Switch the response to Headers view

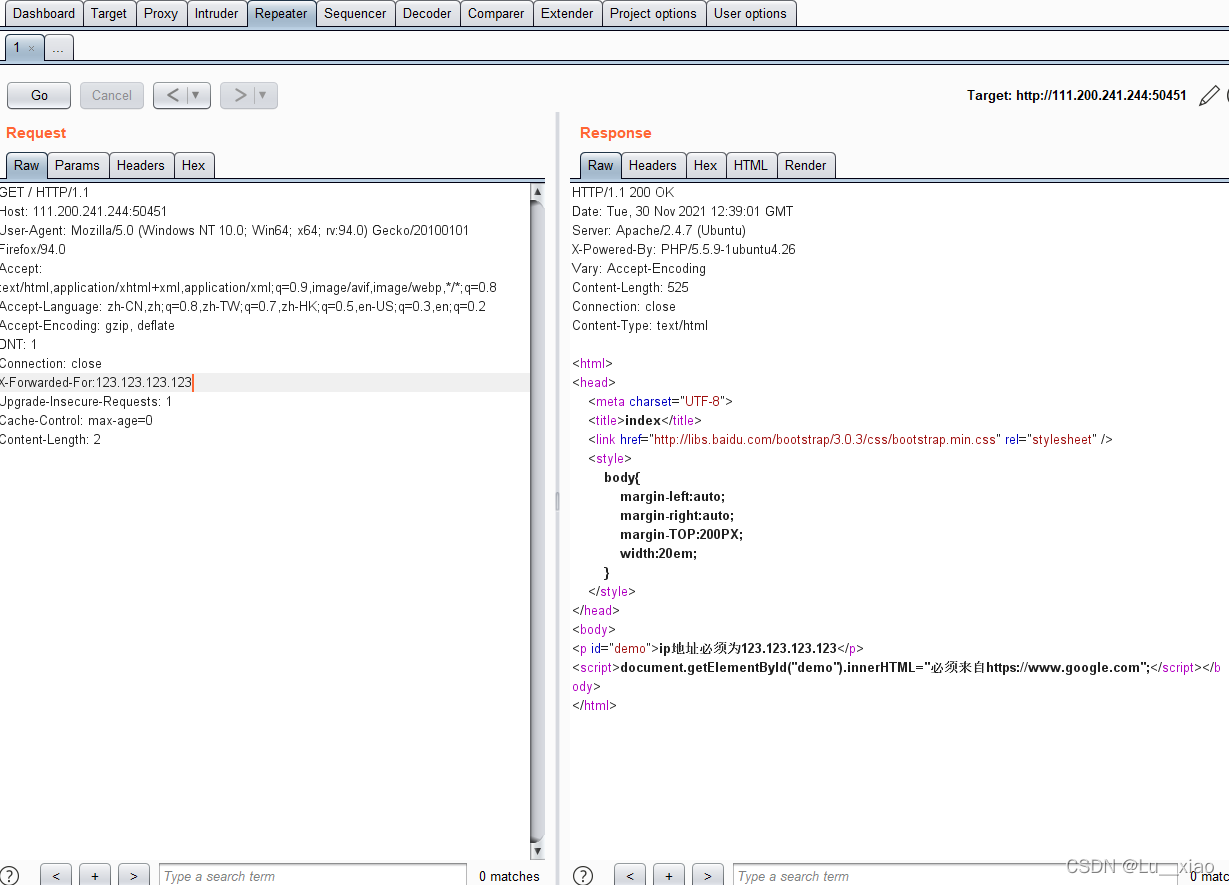coord(653,165)
